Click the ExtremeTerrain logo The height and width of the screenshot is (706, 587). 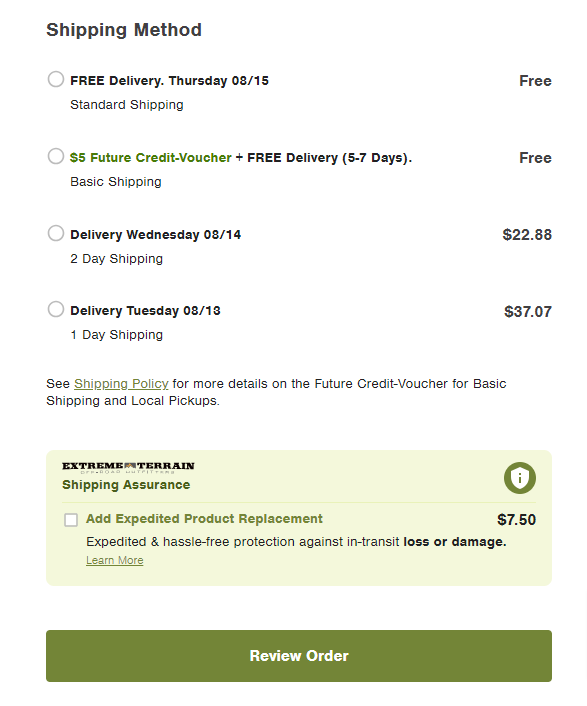click(x=128, y=467)
